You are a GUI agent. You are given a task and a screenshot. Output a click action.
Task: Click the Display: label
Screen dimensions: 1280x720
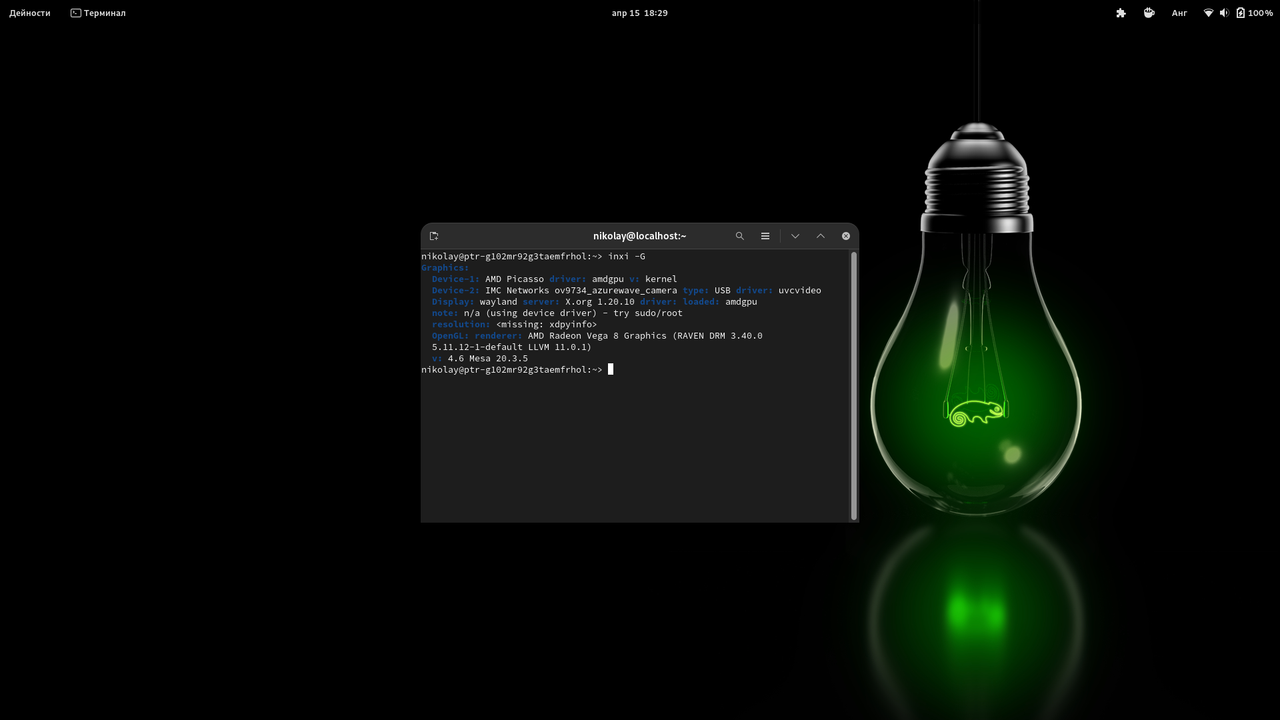click(x=453, y=302)
